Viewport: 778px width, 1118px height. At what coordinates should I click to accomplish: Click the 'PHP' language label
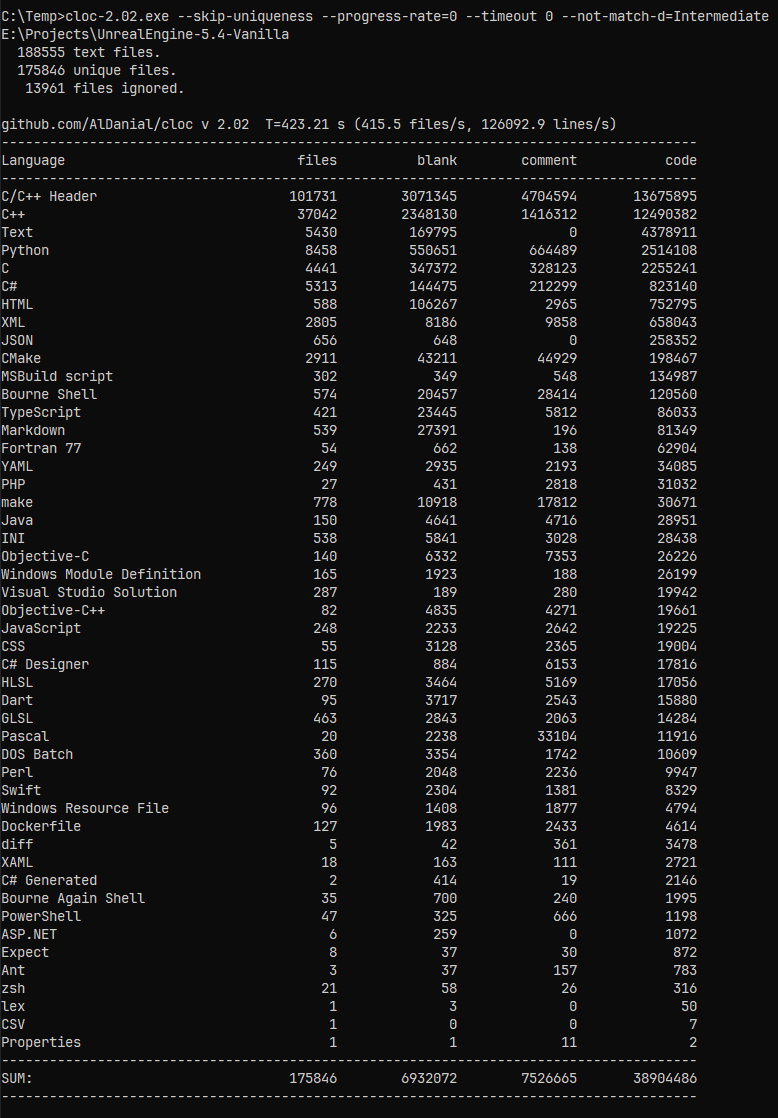(13, 484)
